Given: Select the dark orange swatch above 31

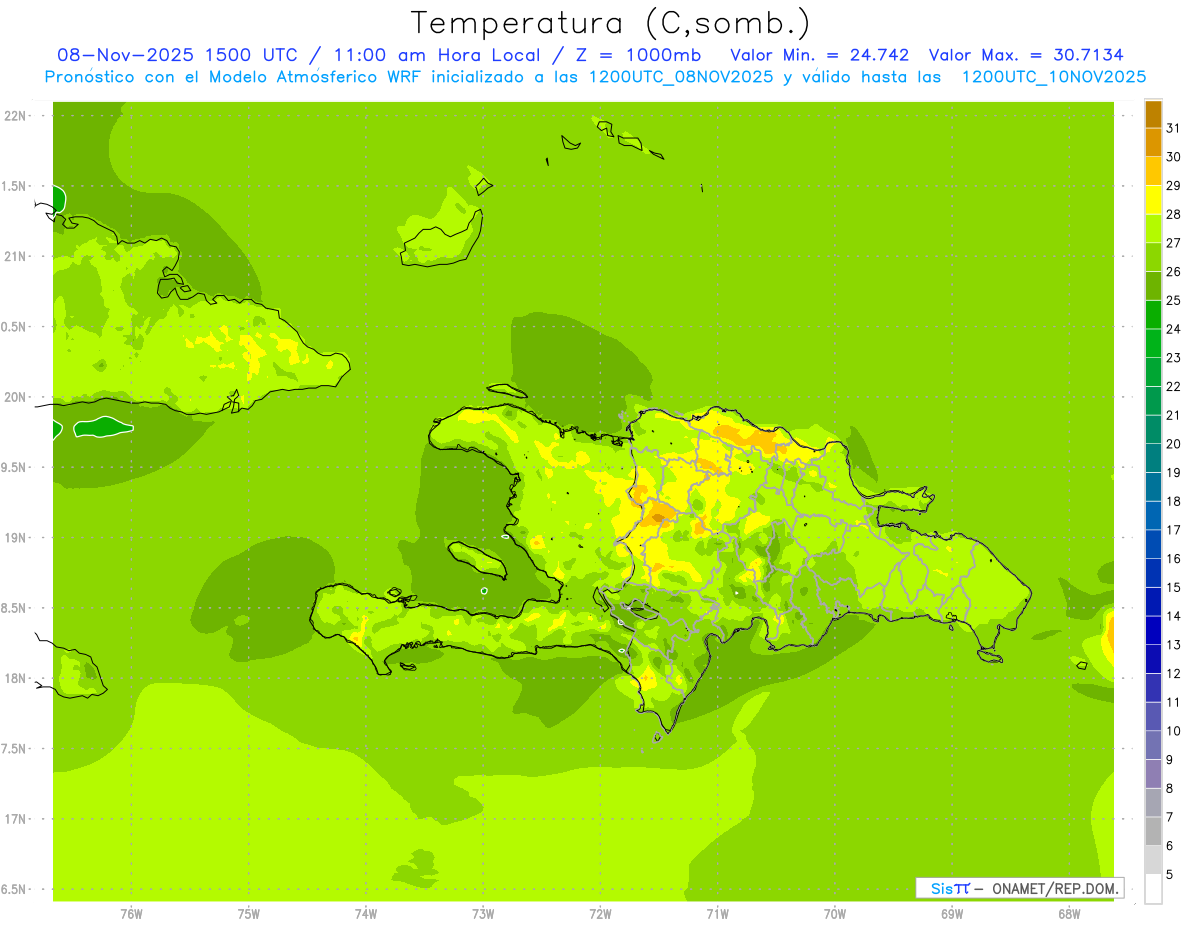Looking at the screenshot, I should [x=1153, y=114].
